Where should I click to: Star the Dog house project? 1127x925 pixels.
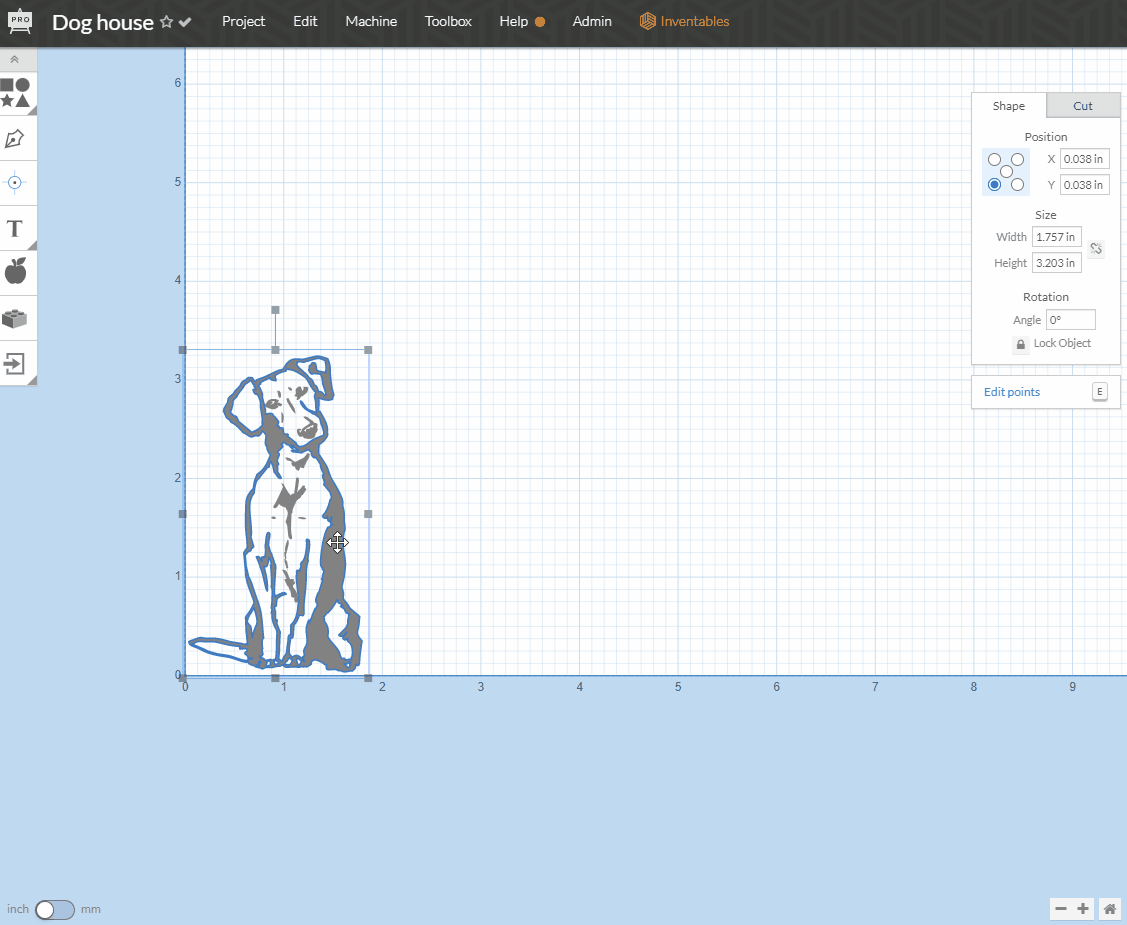(167, 22)
